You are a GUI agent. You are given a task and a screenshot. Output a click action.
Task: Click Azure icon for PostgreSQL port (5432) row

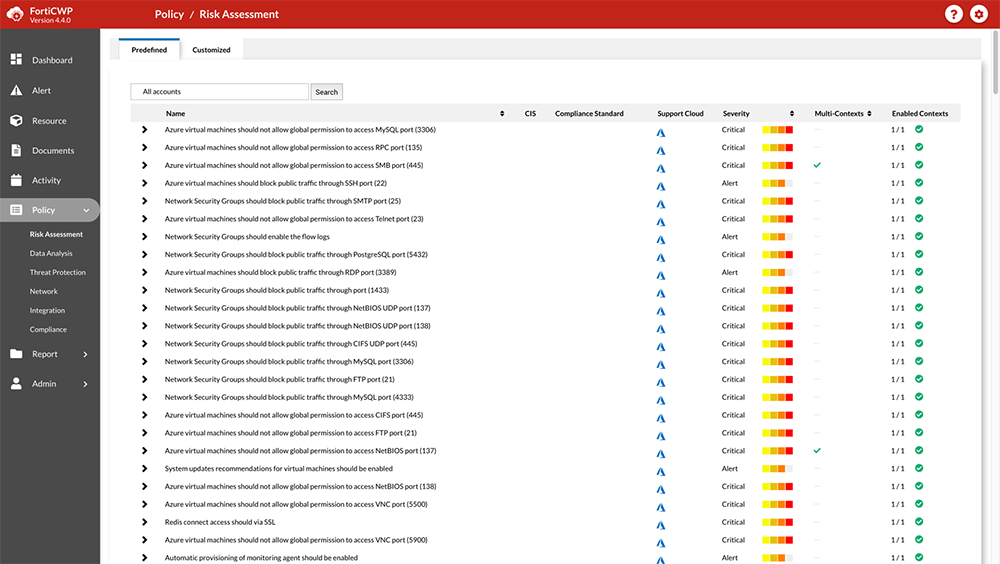click(661, 258)
